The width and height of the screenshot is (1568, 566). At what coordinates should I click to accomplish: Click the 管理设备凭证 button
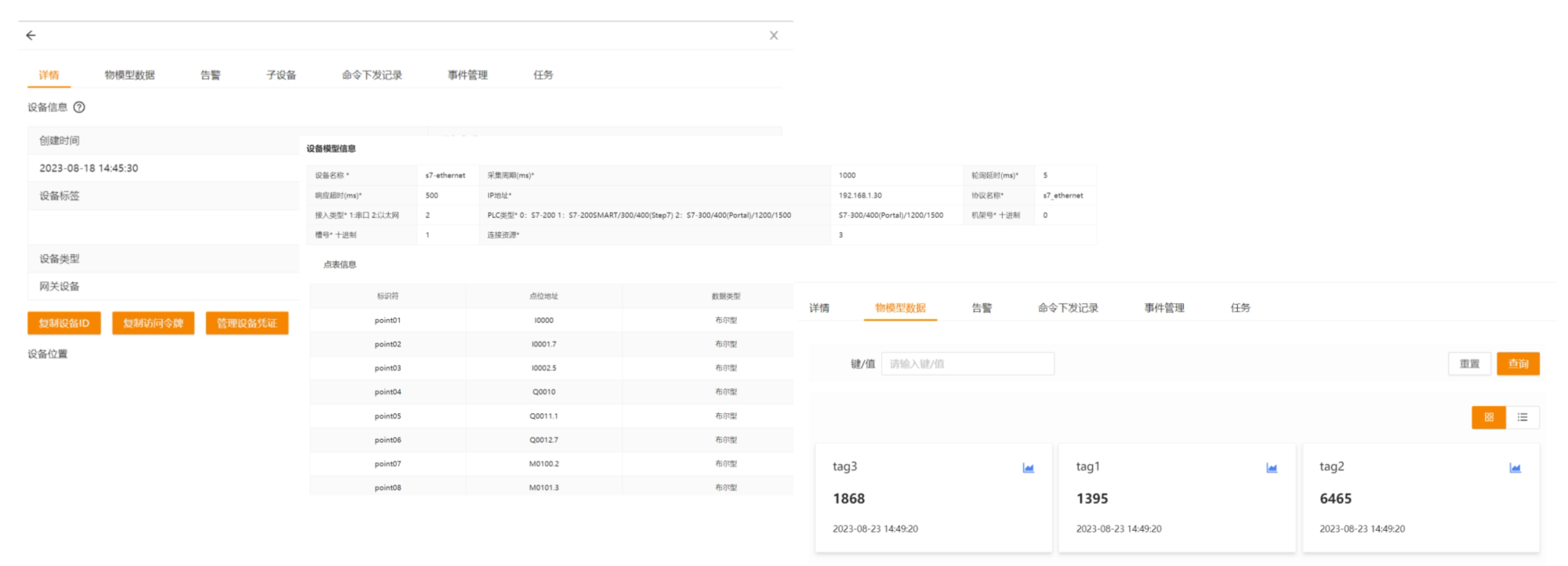tap(247, 323)
